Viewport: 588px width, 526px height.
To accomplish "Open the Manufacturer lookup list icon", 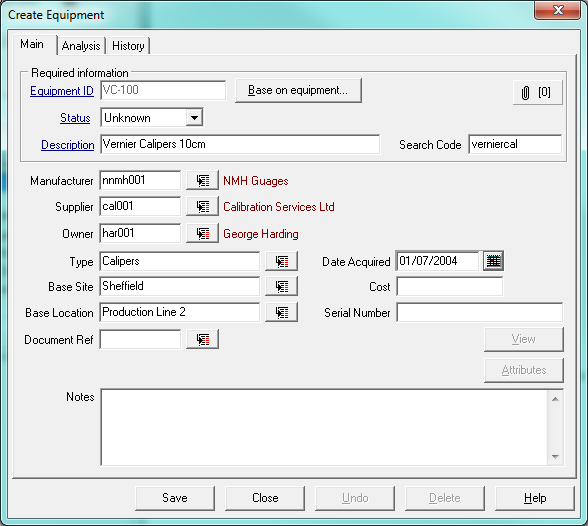I will point(202,180).
